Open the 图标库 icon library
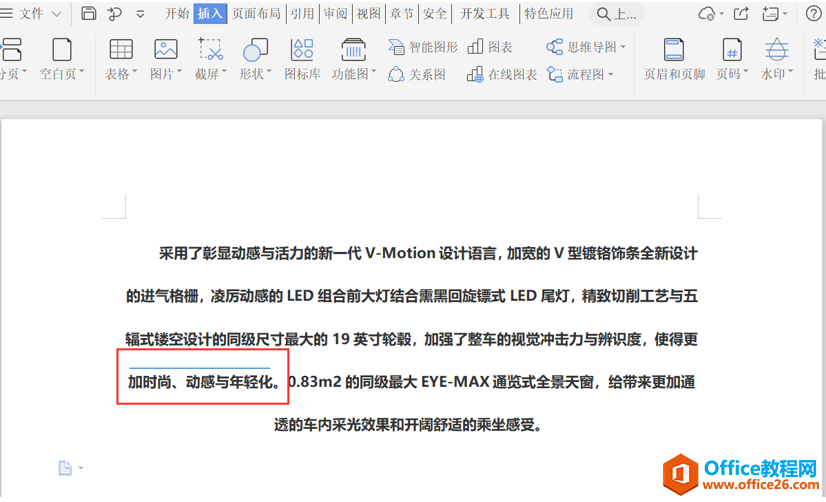 (x=302, y=58)
